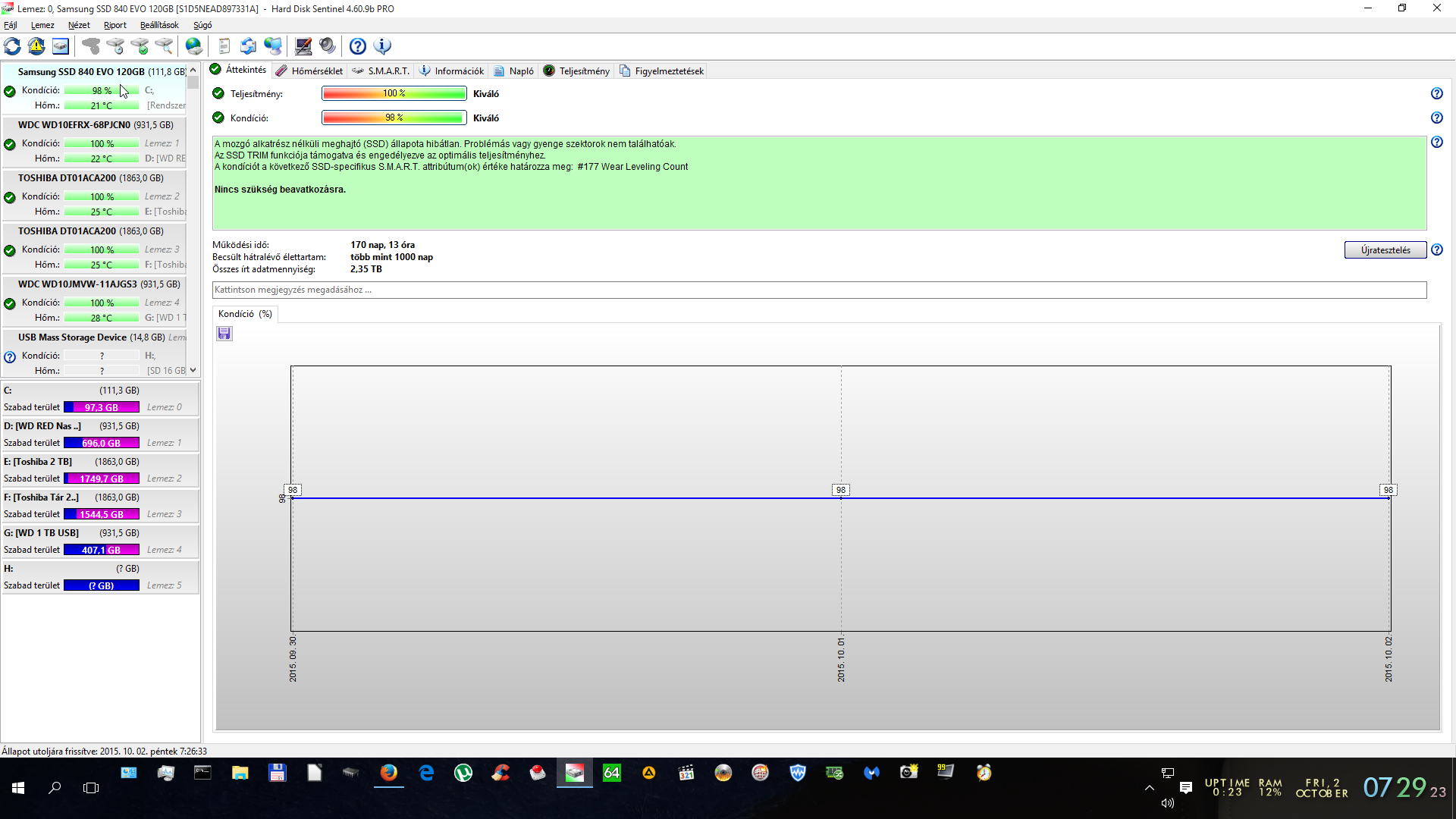The image size is (1456, 819).
Task: Open the Windows taskbar search icon
Action: (55, 788)
